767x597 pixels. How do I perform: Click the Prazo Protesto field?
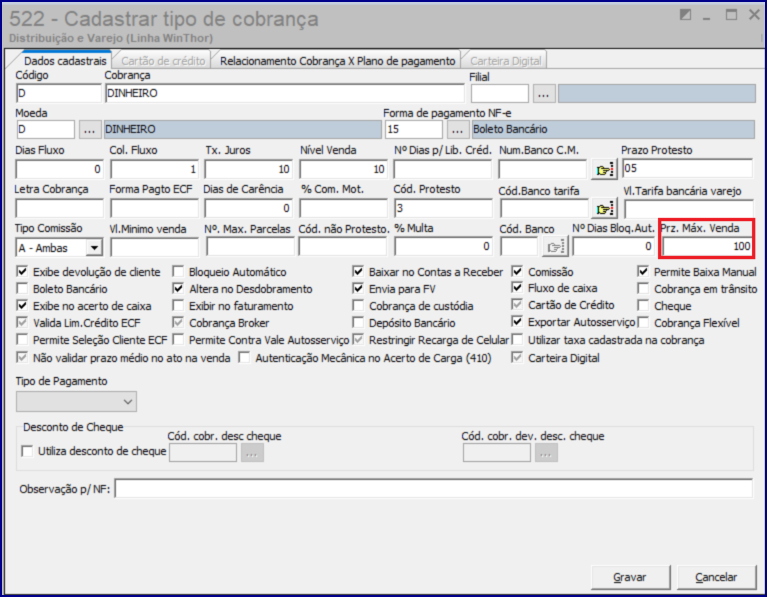click(687, 168)
